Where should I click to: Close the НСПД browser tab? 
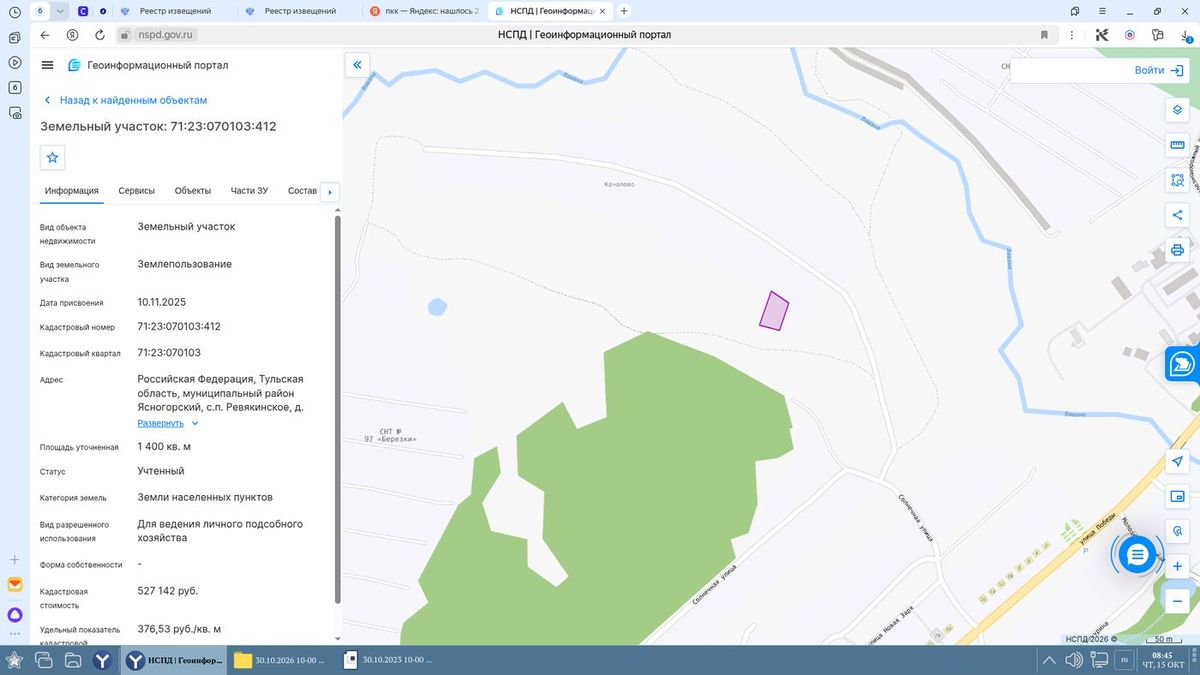coord(601,11)
